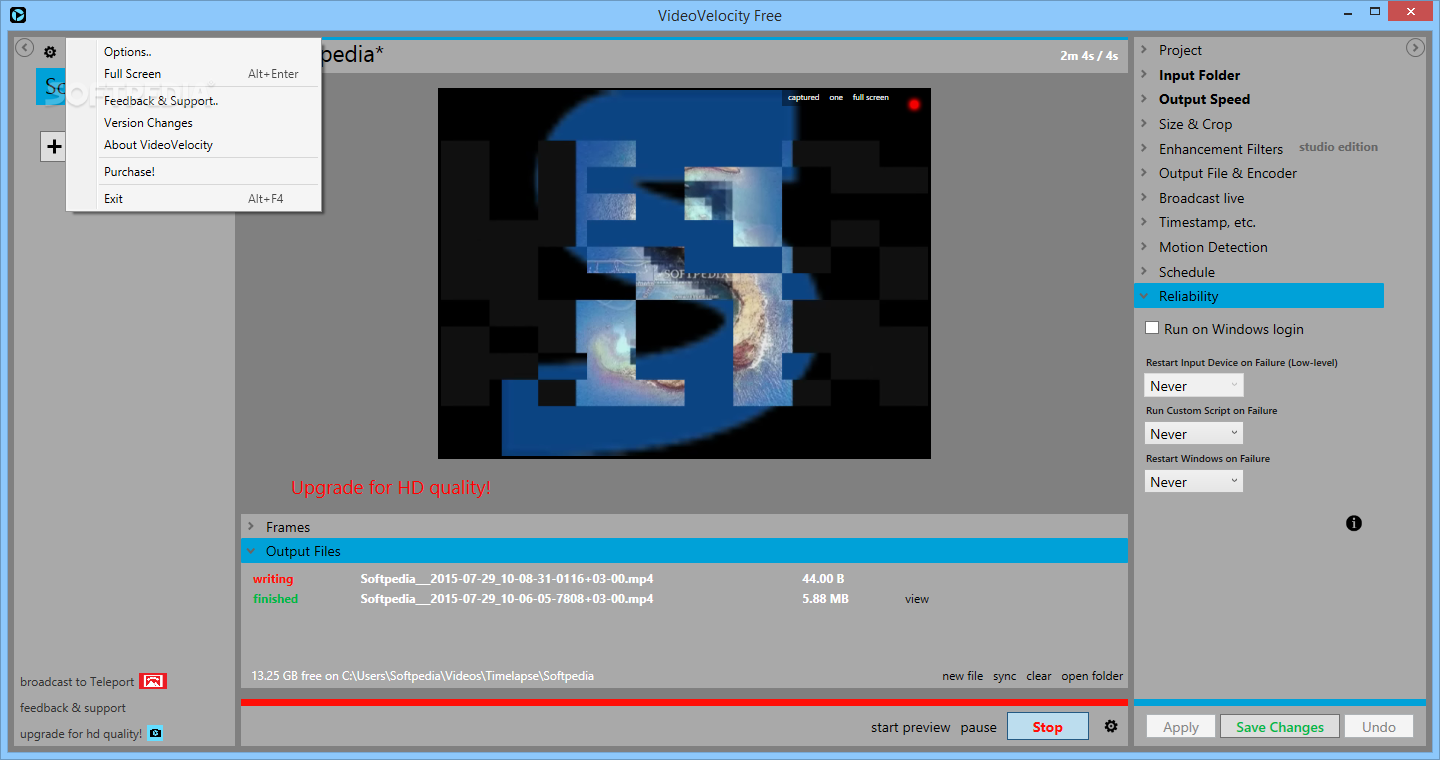1440x760 pixels.
Task: Enable Run on Windows login
Action: pos(1152,328)
